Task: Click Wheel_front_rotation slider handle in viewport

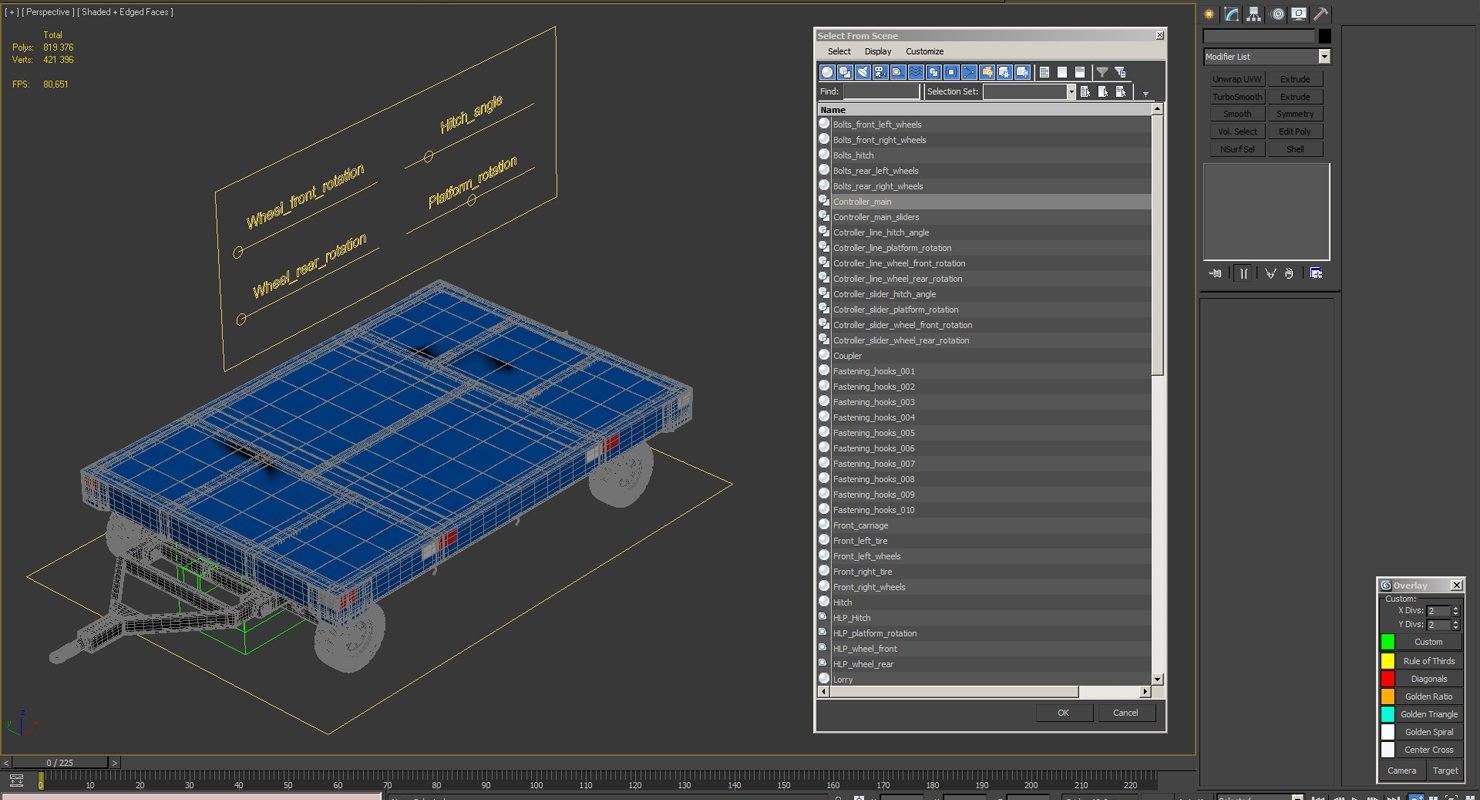Action: [238, 252]
